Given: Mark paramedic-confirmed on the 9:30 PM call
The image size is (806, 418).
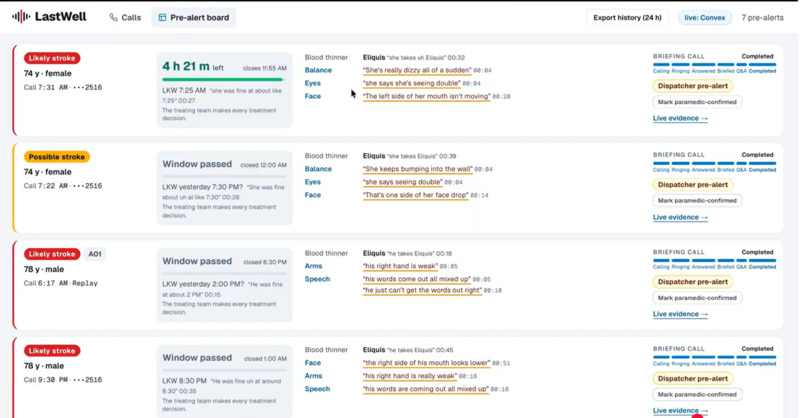Looking at the screenshot, I should tap(697, 394).
